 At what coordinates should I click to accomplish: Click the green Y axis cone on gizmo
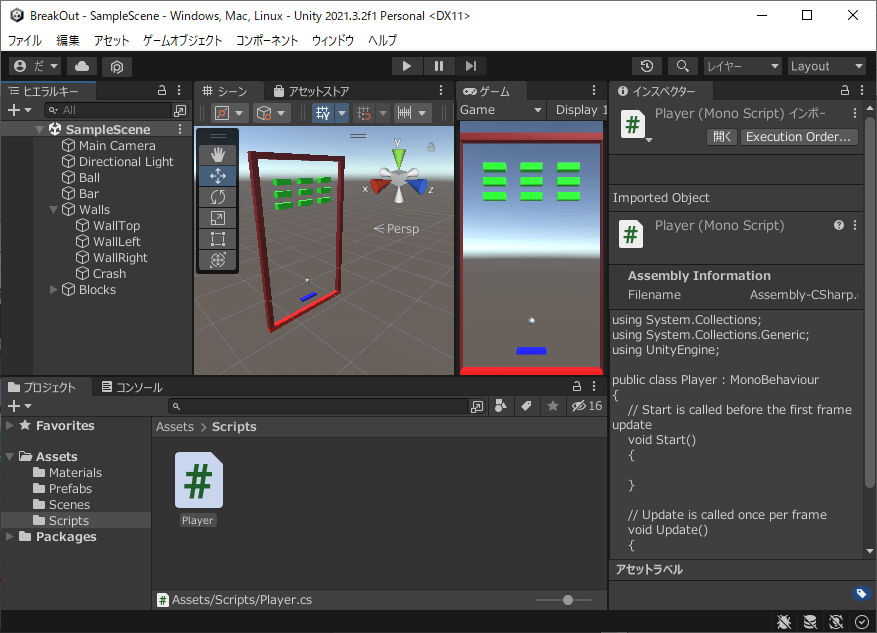point(398,157)
